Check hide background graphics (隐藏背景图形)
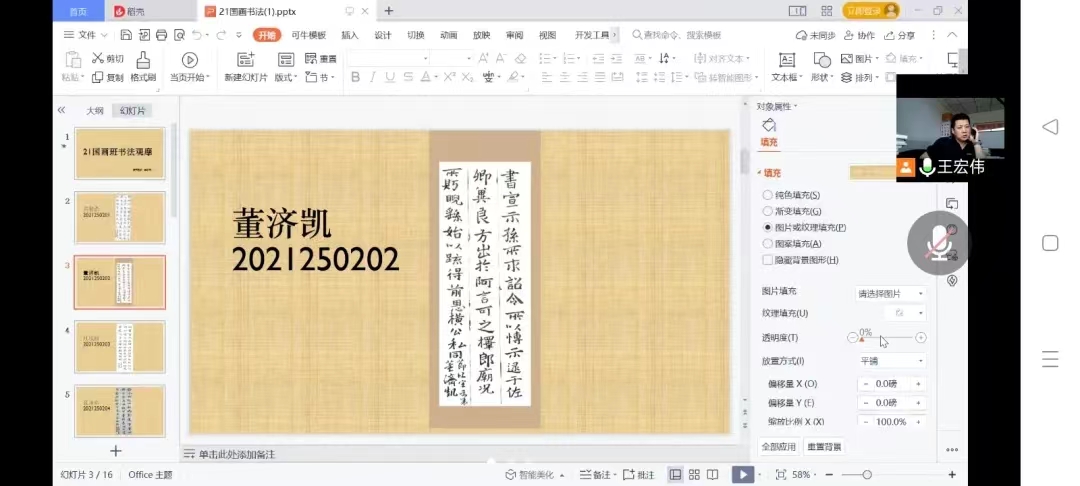 coord(767,260)
